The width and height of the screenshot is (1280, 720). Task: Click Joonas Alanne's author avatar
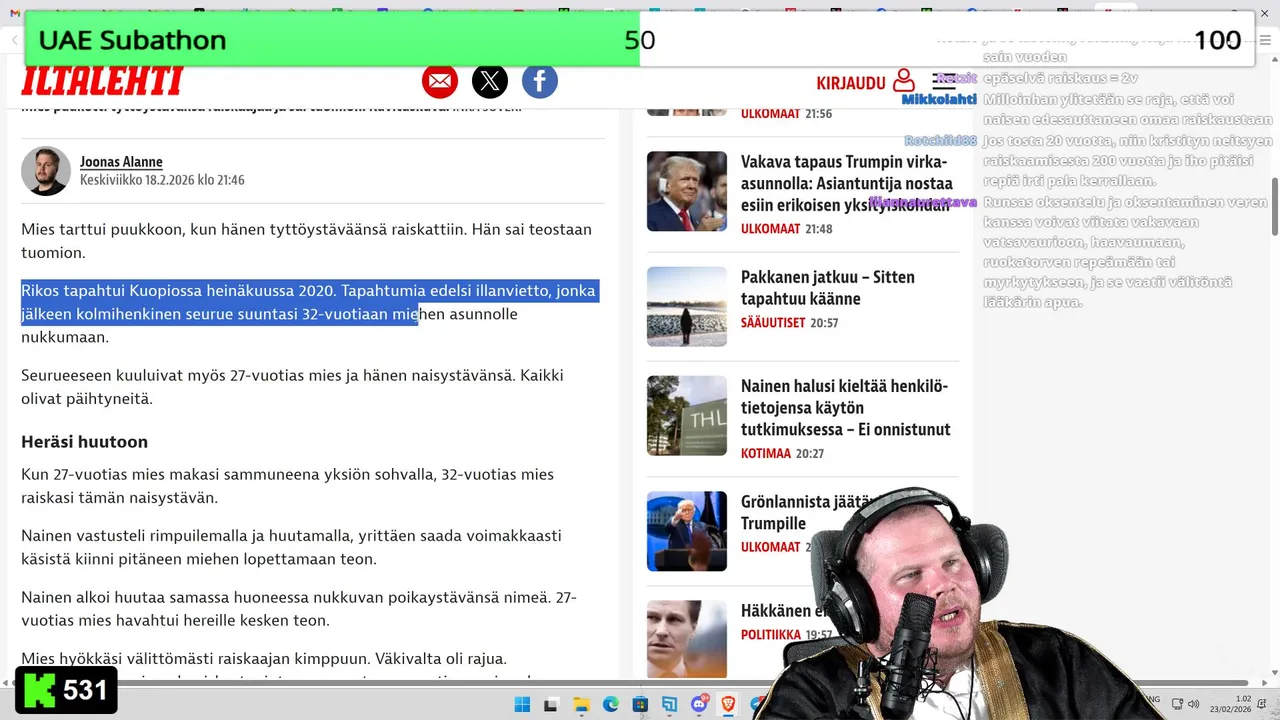(46, 171)
